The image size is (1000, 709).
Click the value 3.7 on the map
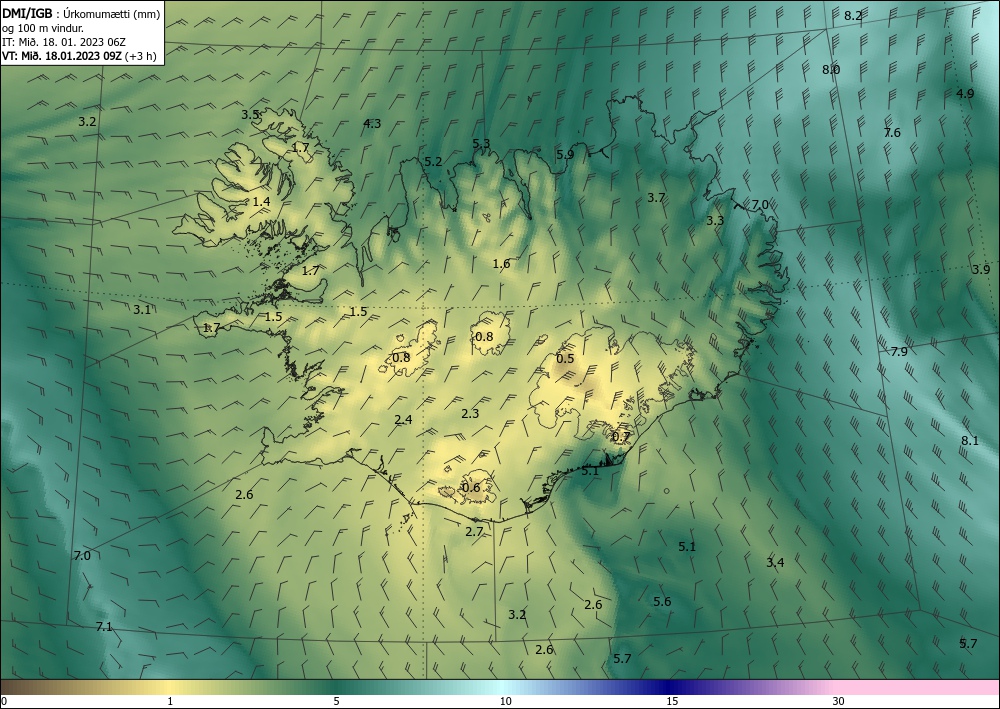656,198
